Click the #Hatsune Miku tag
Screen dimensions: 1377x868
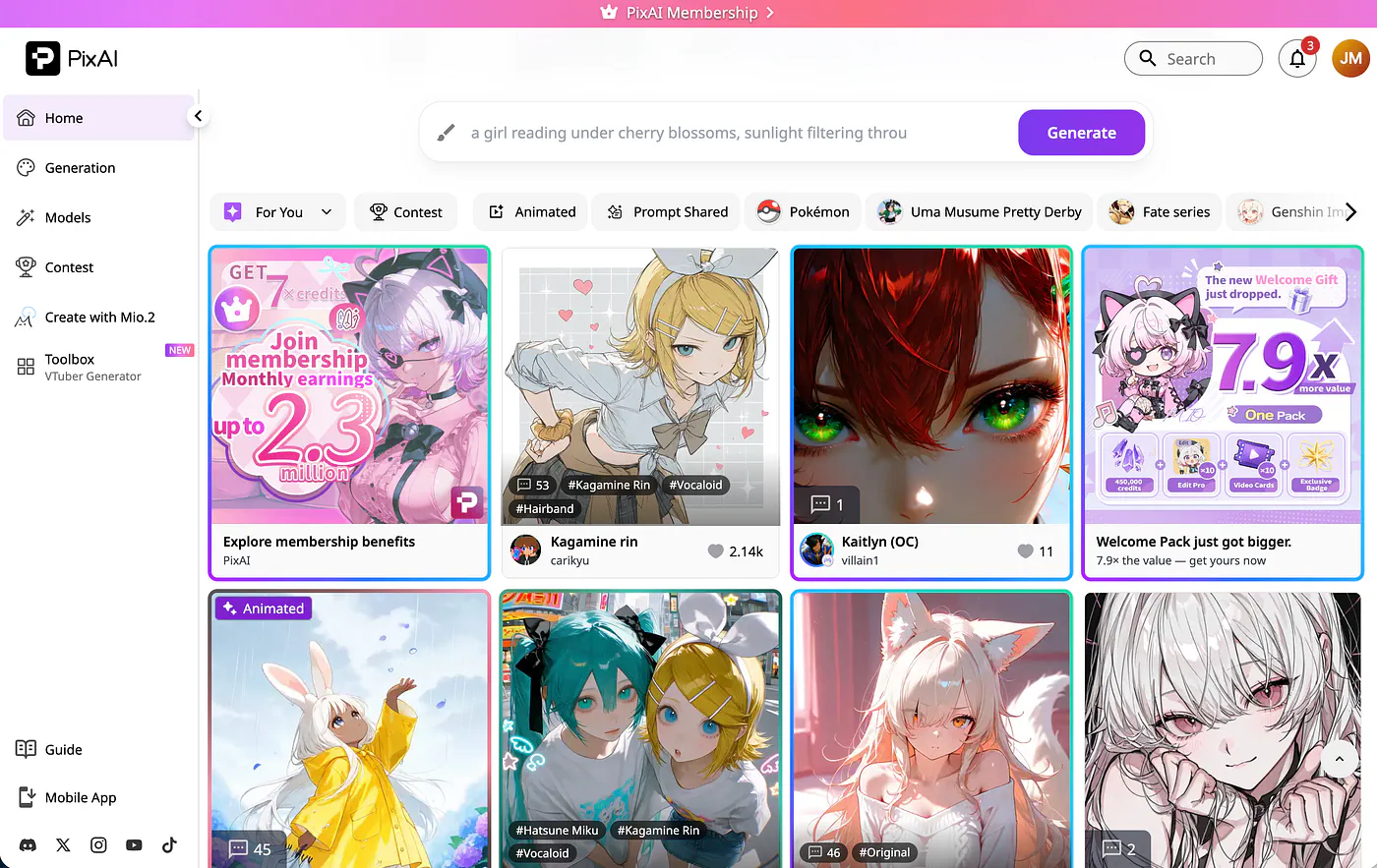pos(557,830)
